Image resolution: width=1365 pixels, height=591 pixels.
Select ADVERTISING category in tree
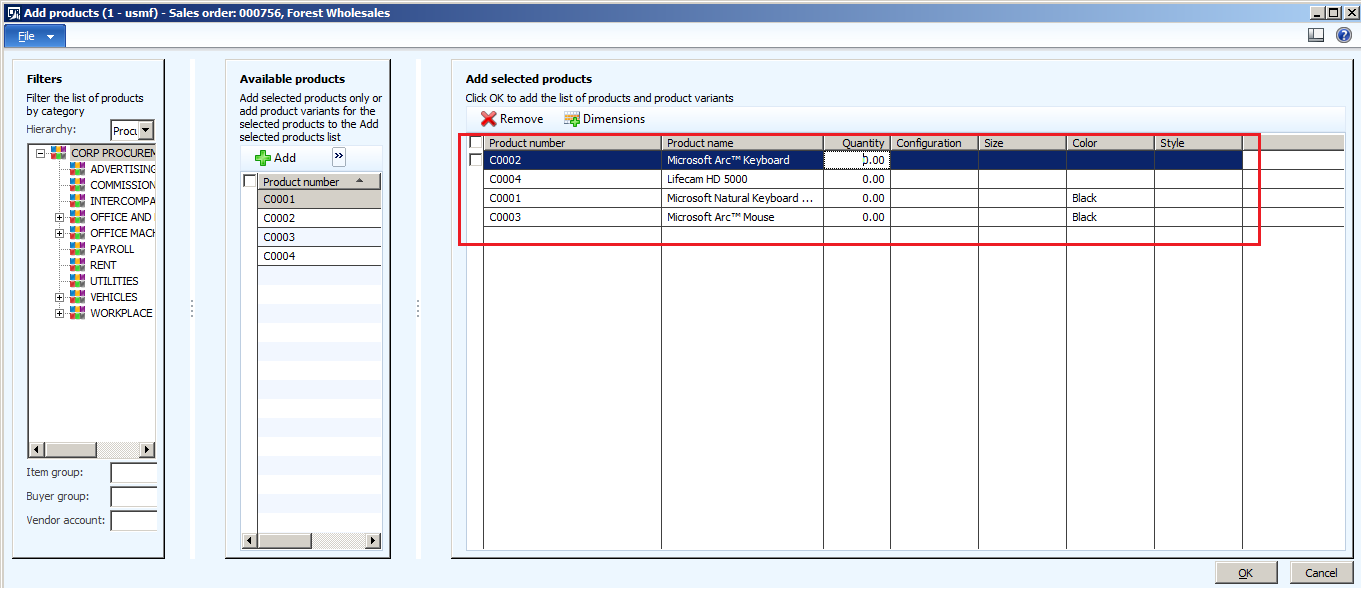pos(122,169)
